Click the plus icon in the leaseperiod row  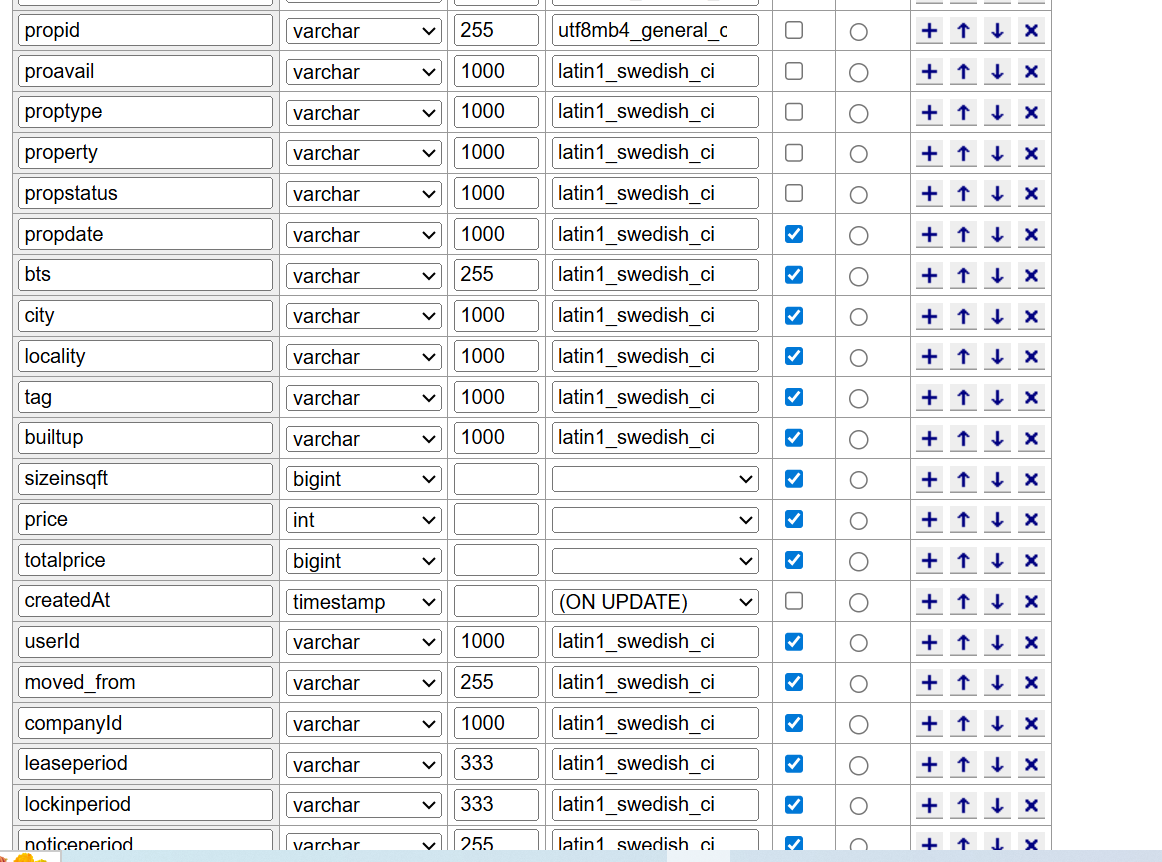[929, 764]
